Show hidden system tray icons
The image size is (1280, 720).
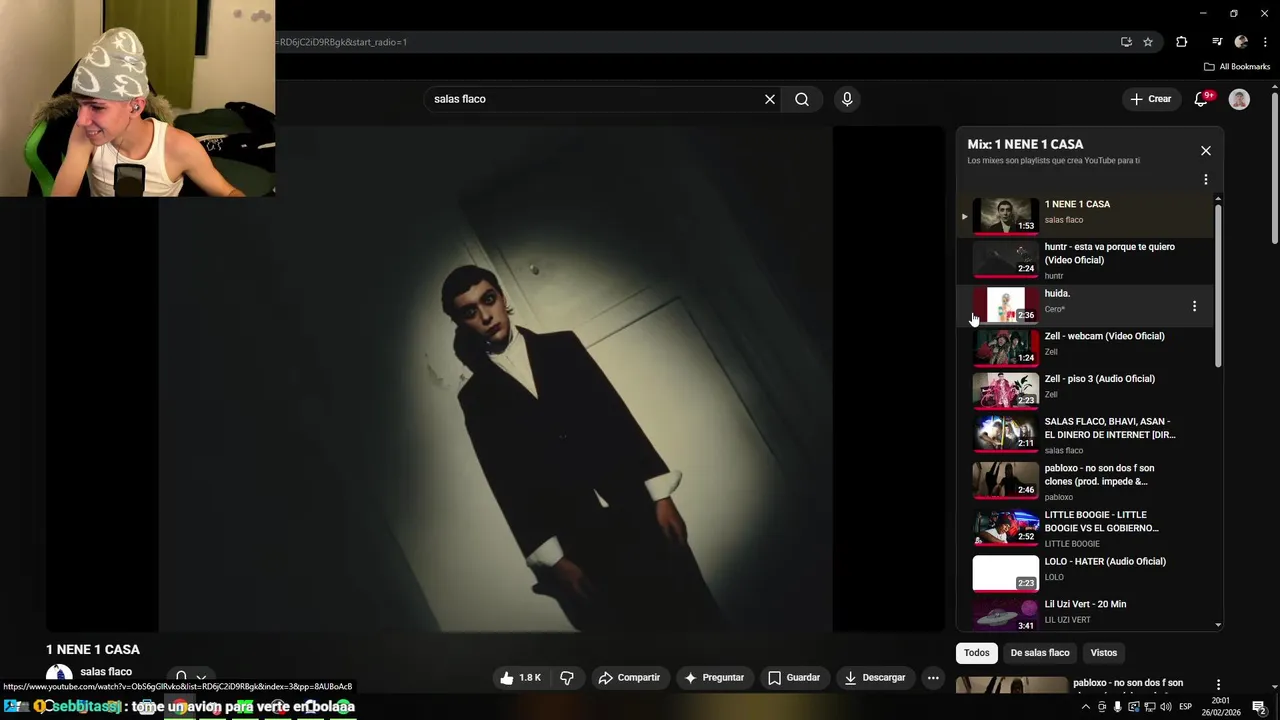click(1086, 707)
